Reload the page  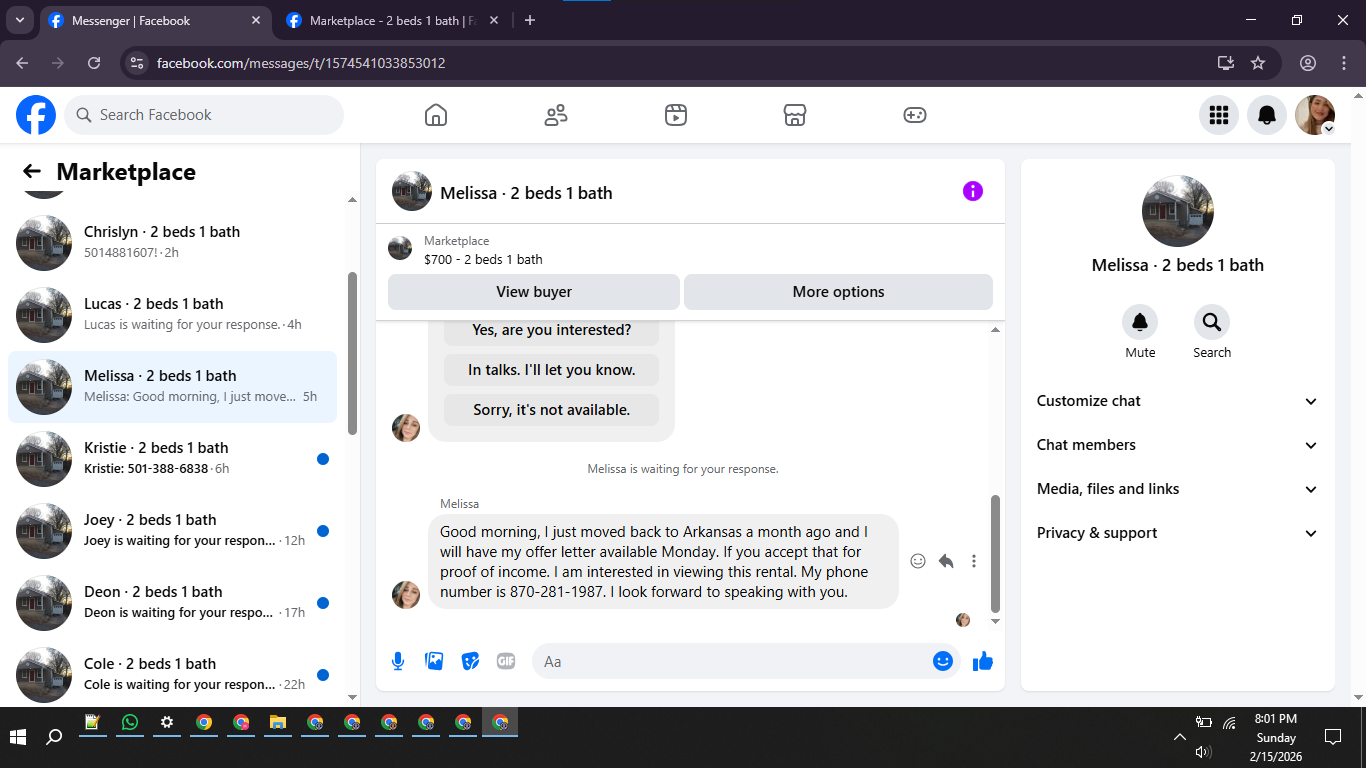click(94, 63)
